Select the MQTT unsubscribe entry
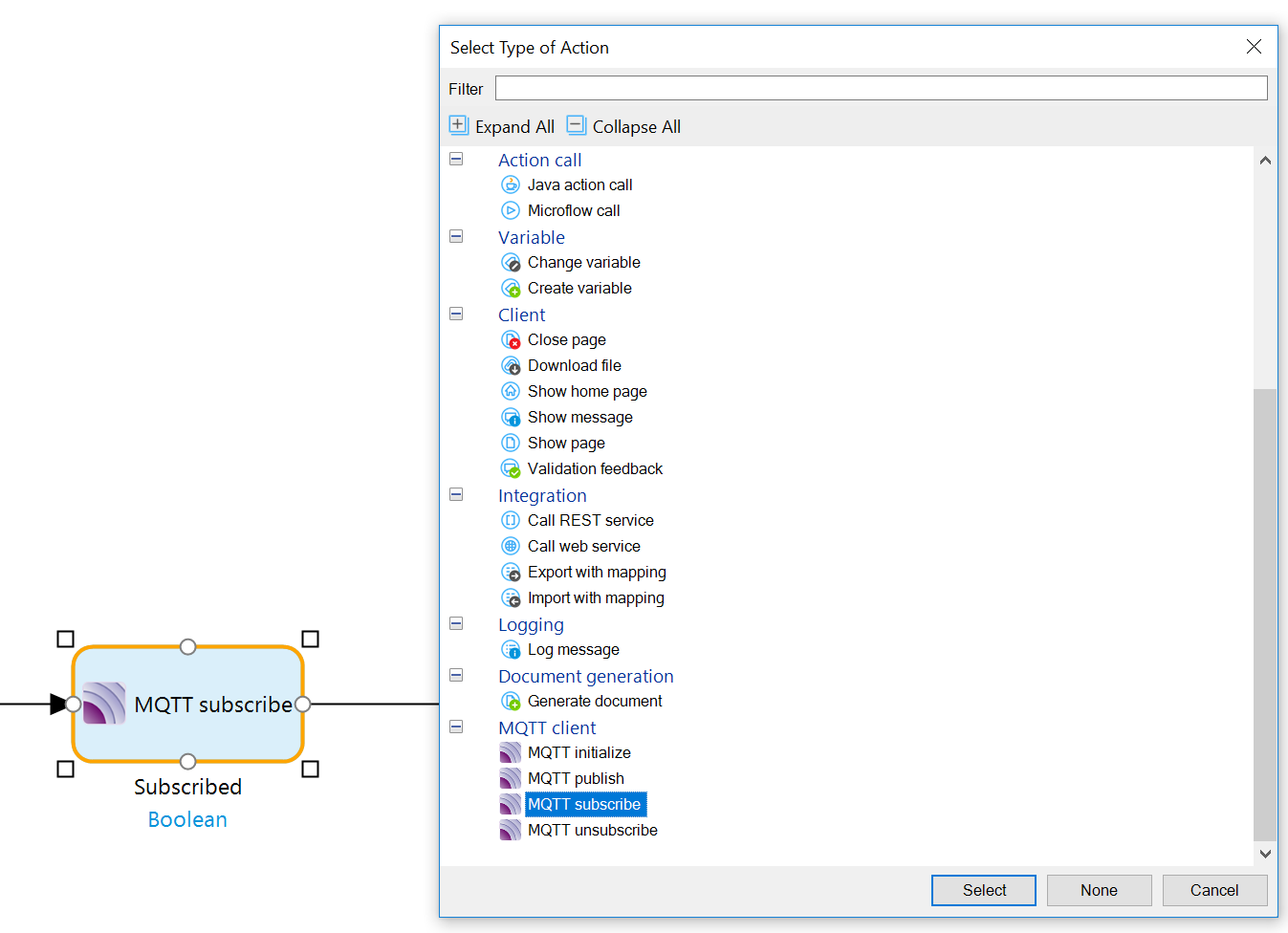The height and width of the screenshot is (933, 1288). coord(593,830)
